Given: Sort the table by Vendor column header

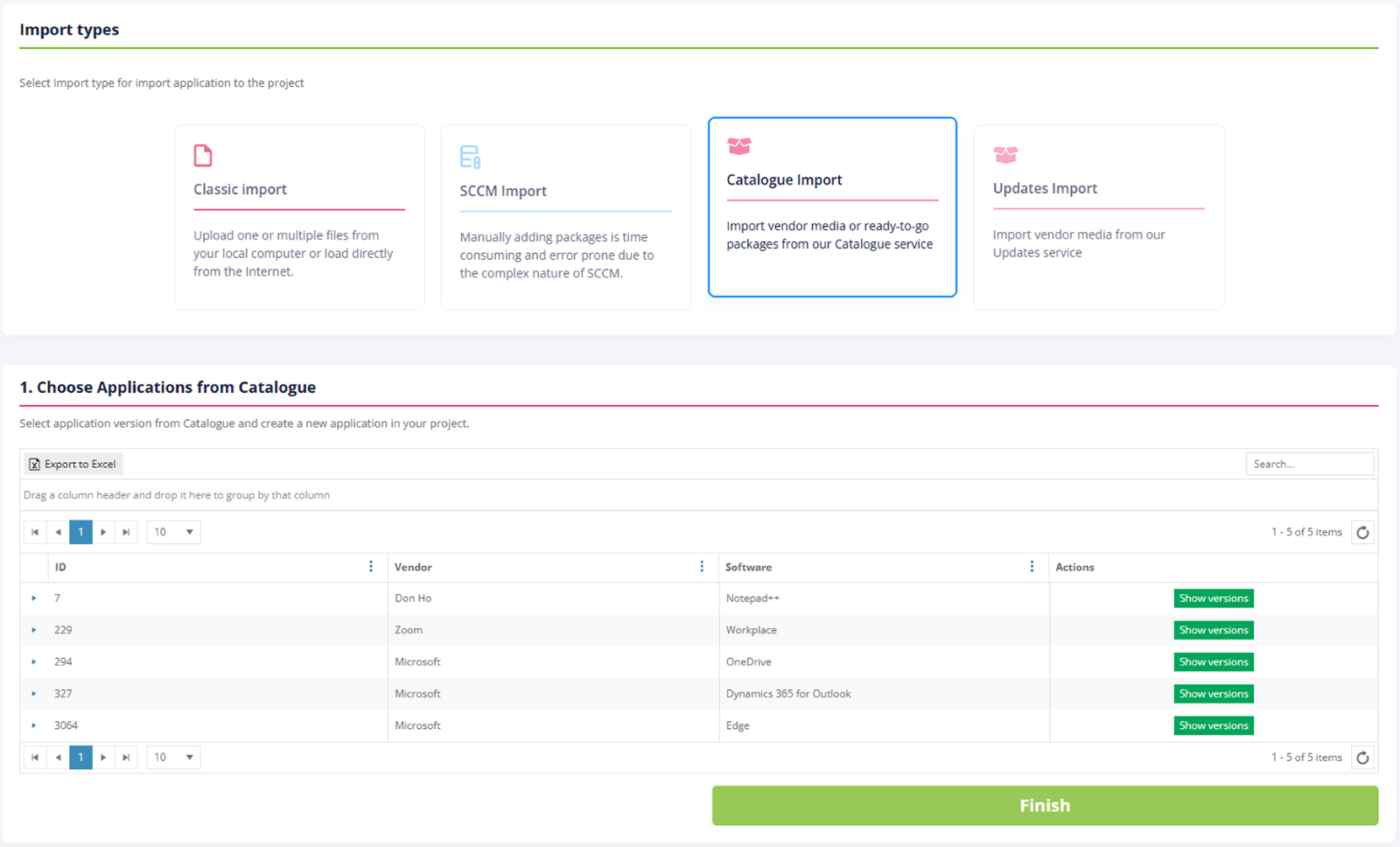Looking at the screenshot, I should pos(413,567).
